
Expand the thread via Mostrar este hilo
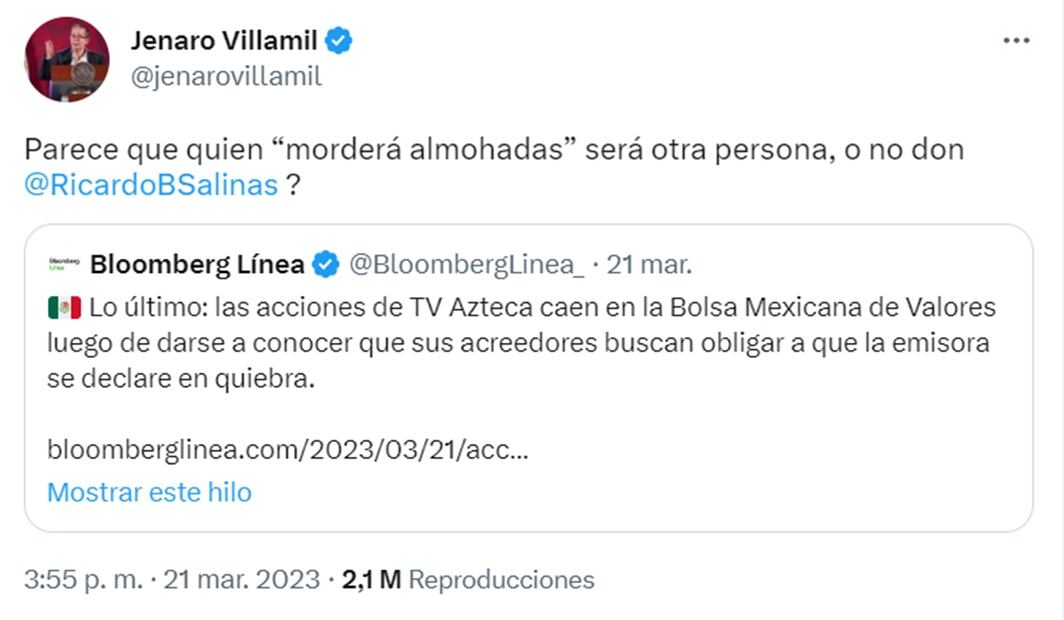(148, 492)
